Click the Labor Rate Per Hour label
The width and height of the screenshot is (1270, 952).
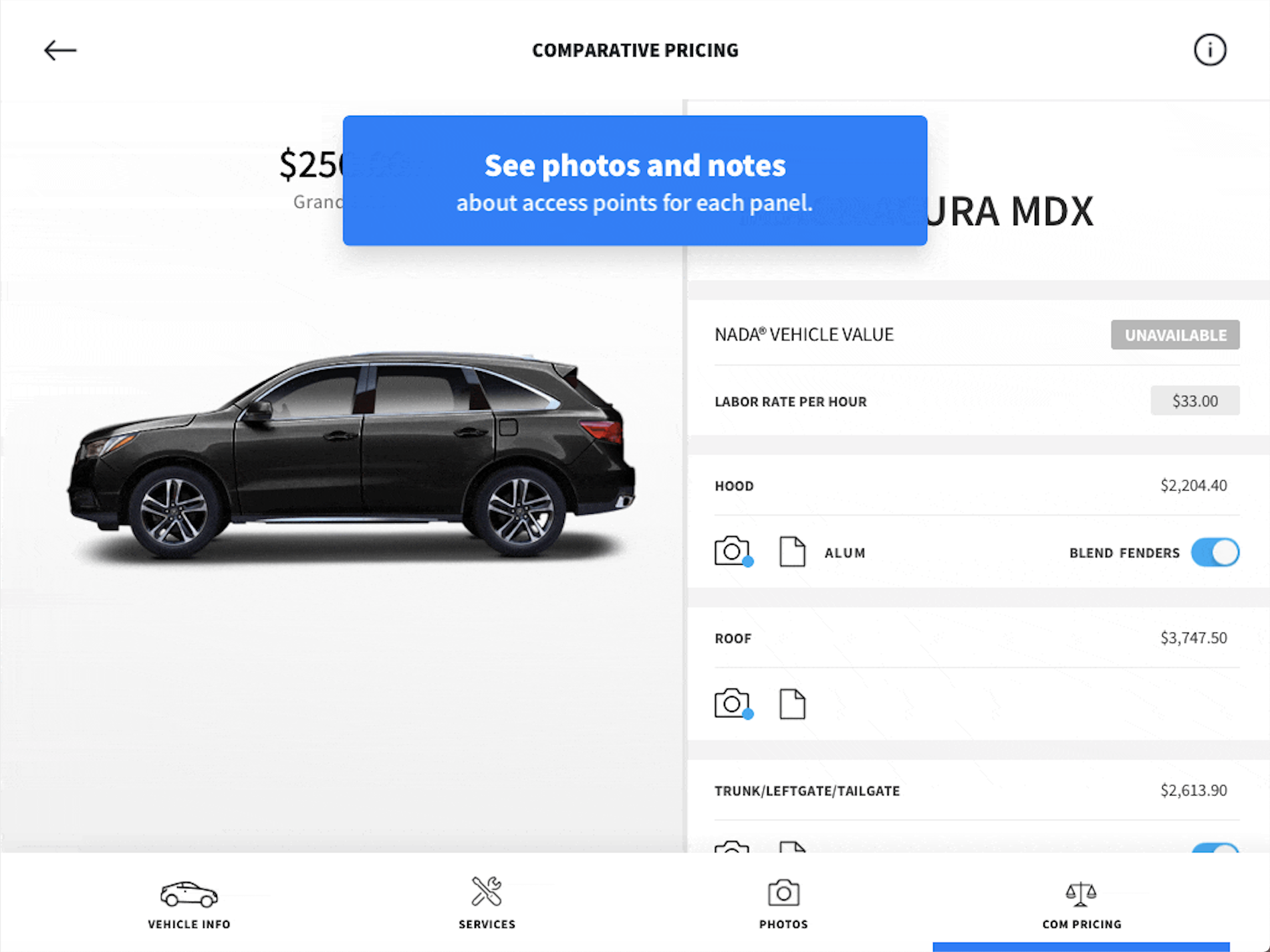[791, 402]
